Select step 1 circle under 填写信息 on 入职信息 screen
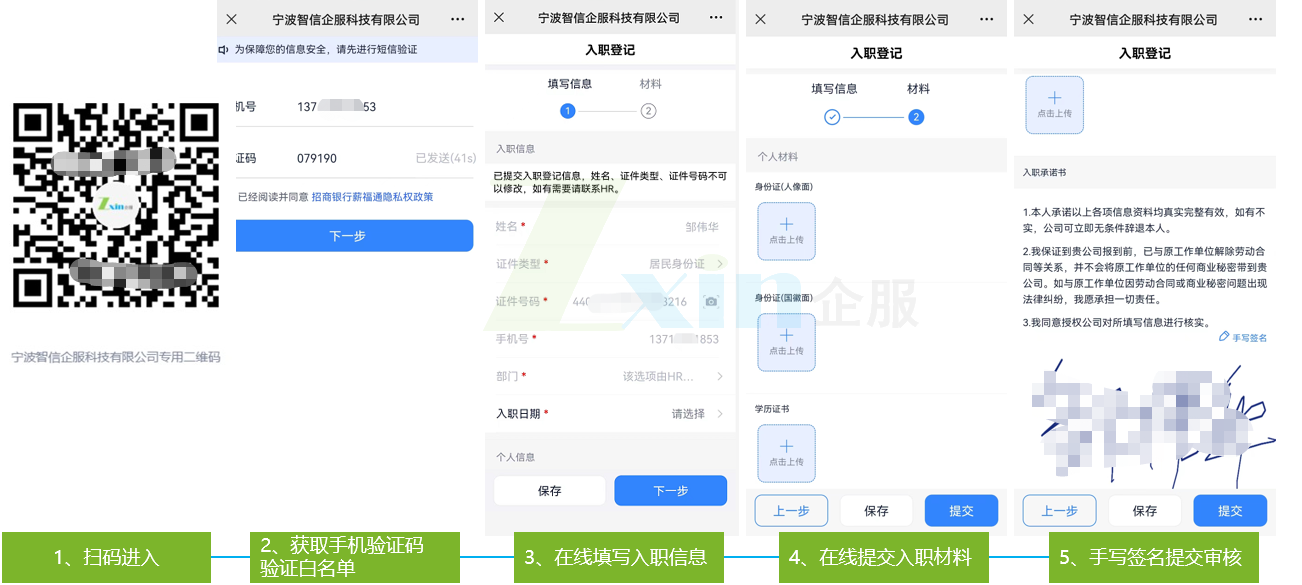The height and width of the screenshot is (585, 1302). tap(568, 111)
